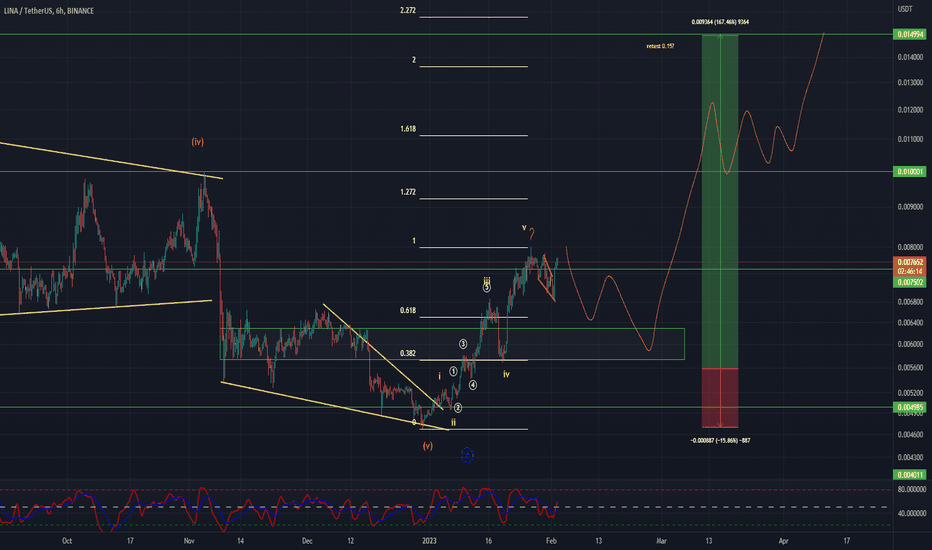932x550 pixels.
Task: Click the orange (v) wave label
Action: pos(427,445)
